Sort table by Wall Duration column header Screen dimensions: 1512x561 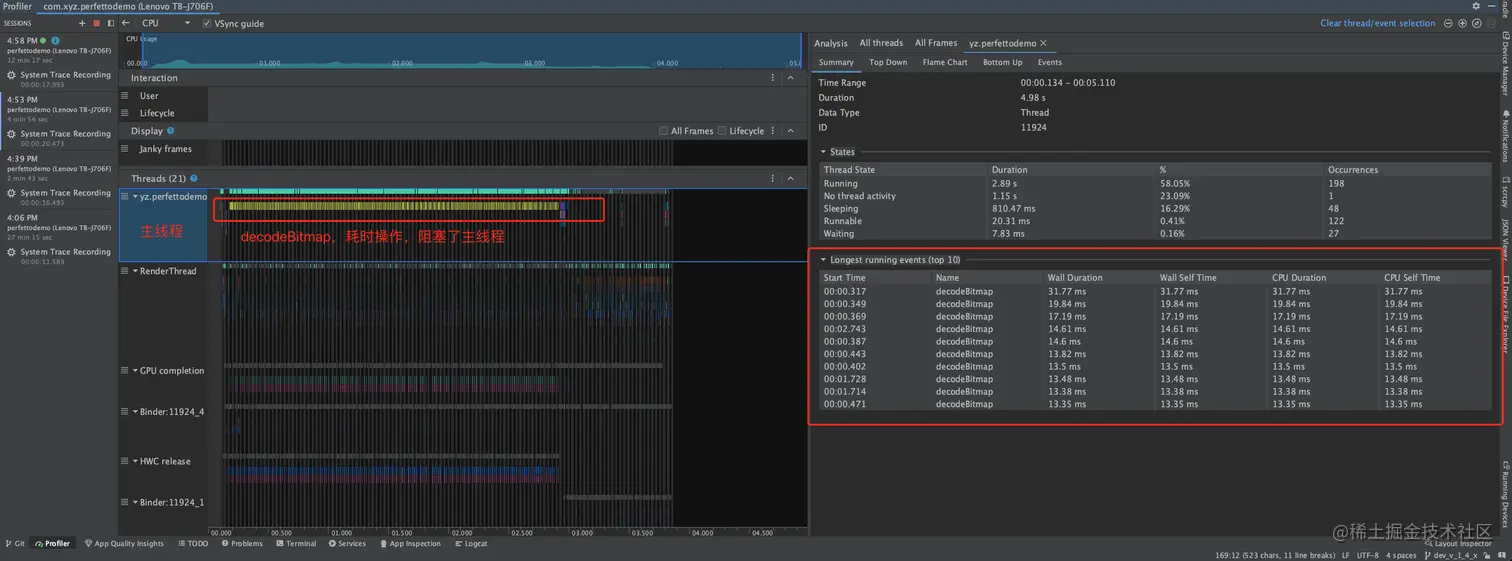(x=1075, y=278)
